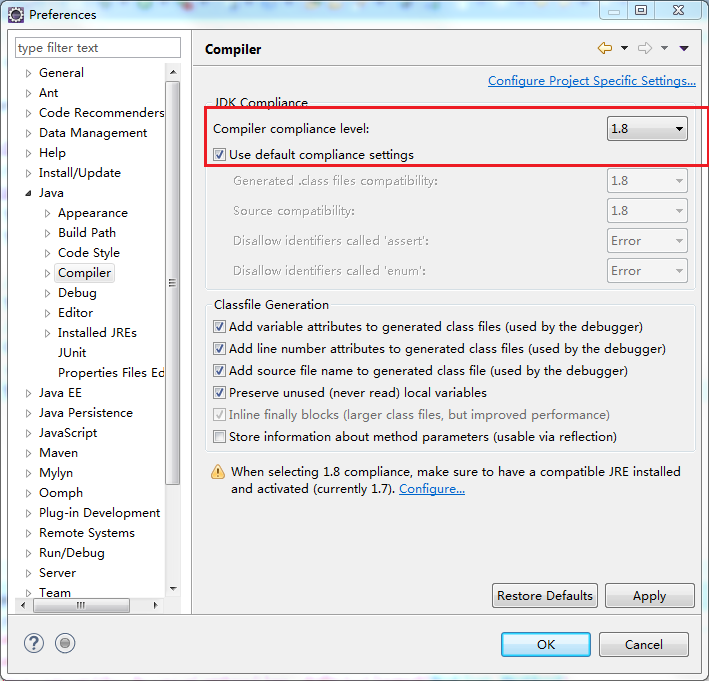Click the back navigation arrow icon
Image resolution: width=709 pixels, height=681 pixels.
[605, 47]
